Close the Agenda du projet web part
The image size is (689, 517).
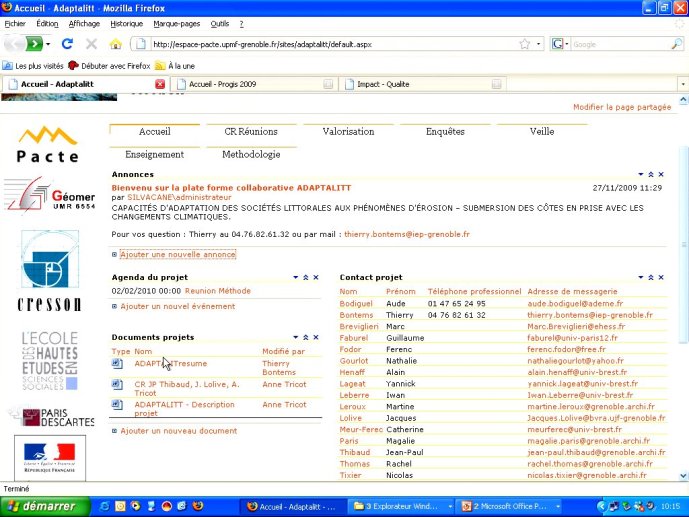pos(316,277)
